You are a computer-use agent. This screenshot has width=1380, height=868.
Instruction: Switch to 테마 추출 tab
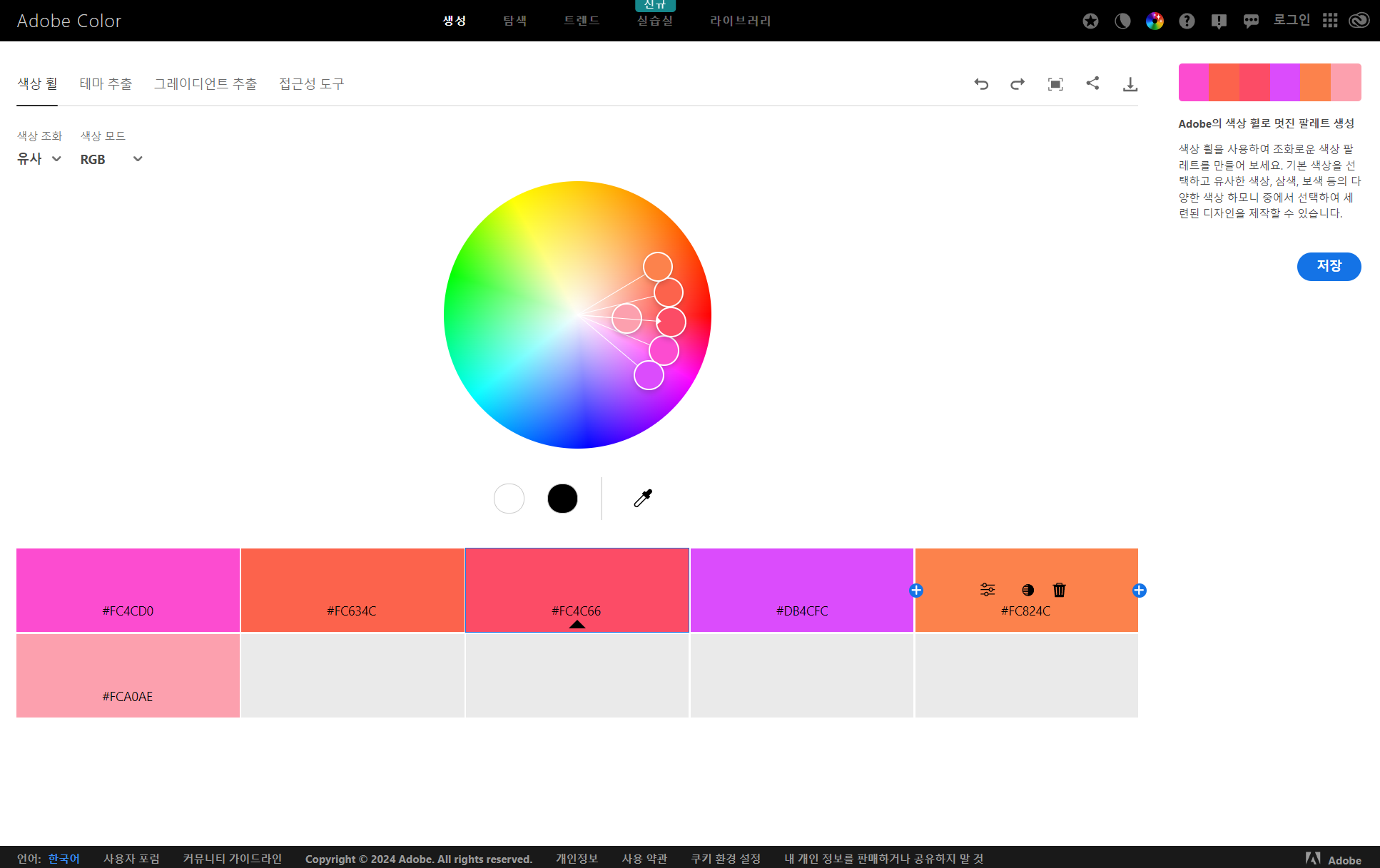[106, 84]
